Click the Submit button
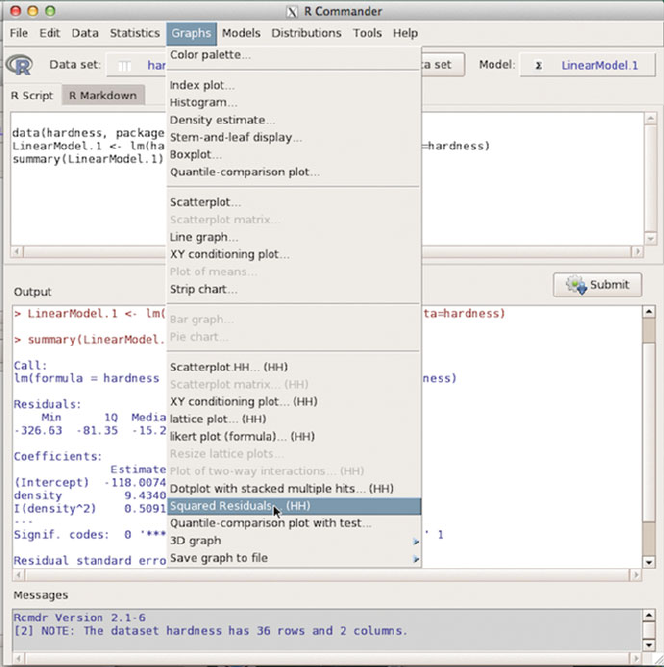Image resolution: width=664 pixels, height=667 pixels. (598, 285)
